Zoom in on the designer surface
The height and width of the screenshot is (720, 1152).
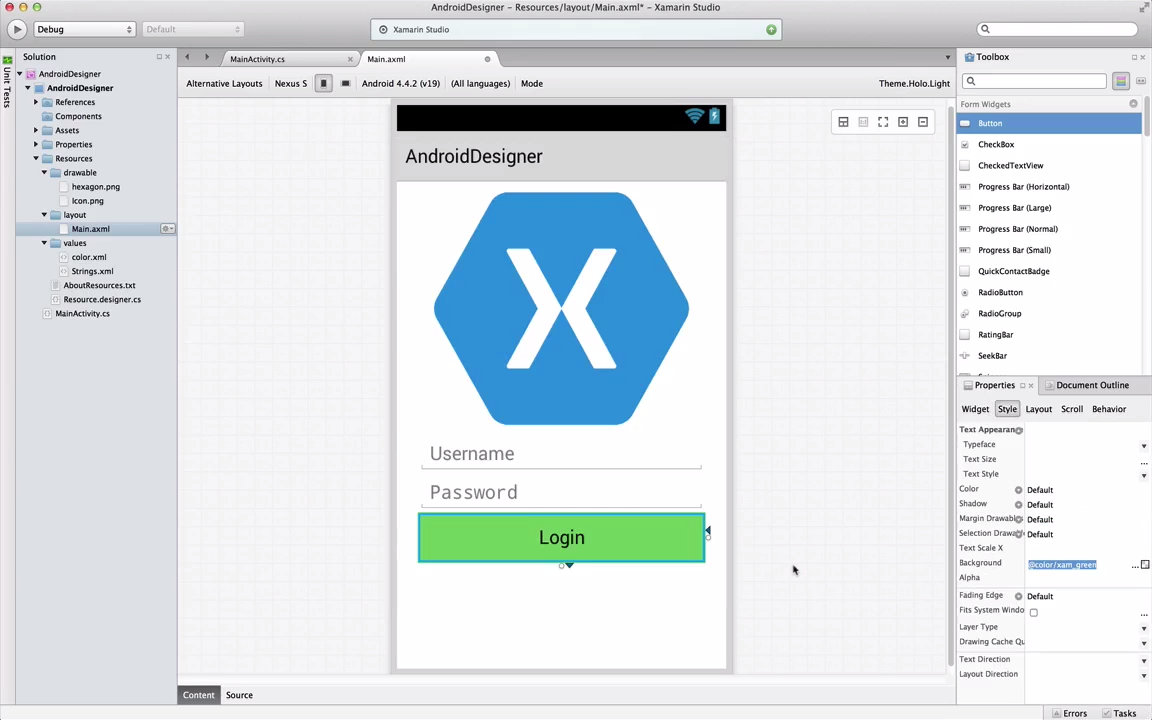(903, 122)
